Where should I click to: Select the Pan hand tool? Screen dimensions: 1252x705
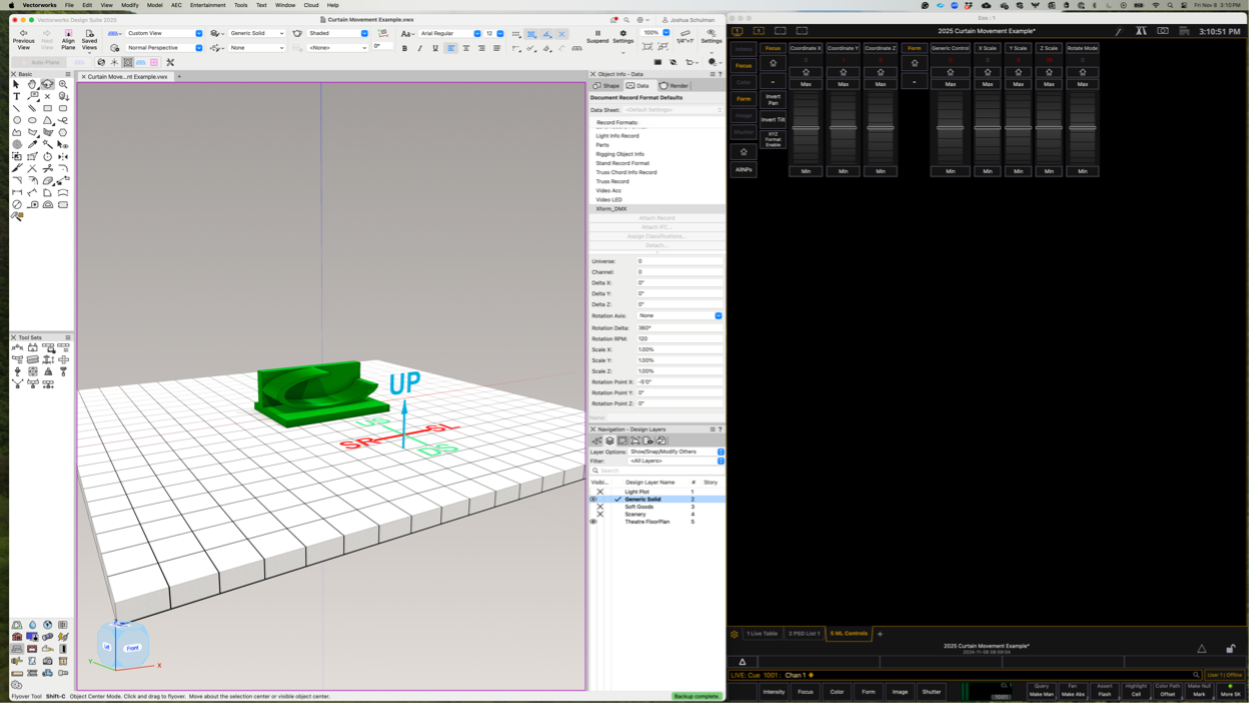[32, 85]
